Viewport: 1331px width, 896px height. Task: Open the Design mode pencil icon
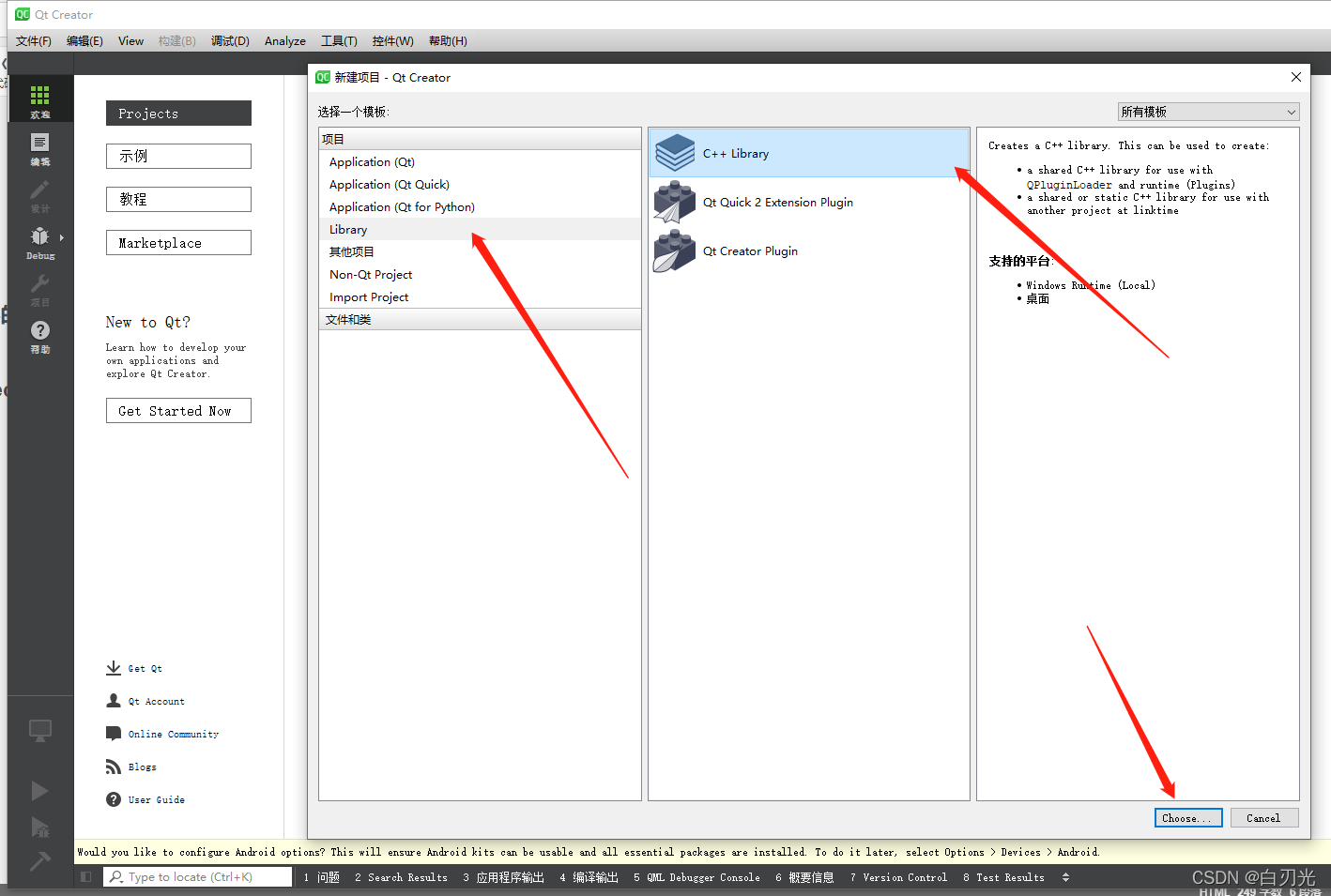tap(39, 190)
